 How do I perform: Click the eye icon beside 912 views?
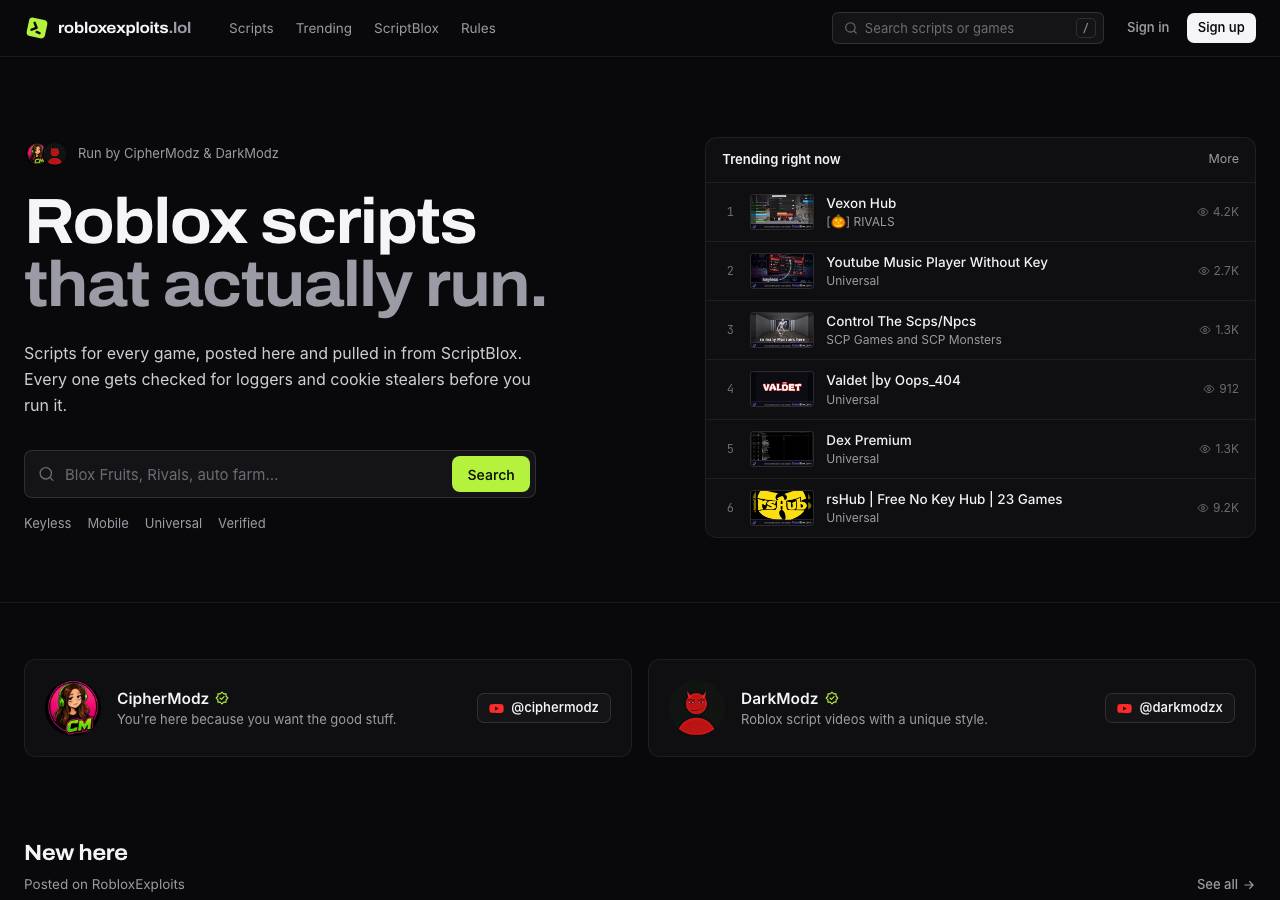1209,389
